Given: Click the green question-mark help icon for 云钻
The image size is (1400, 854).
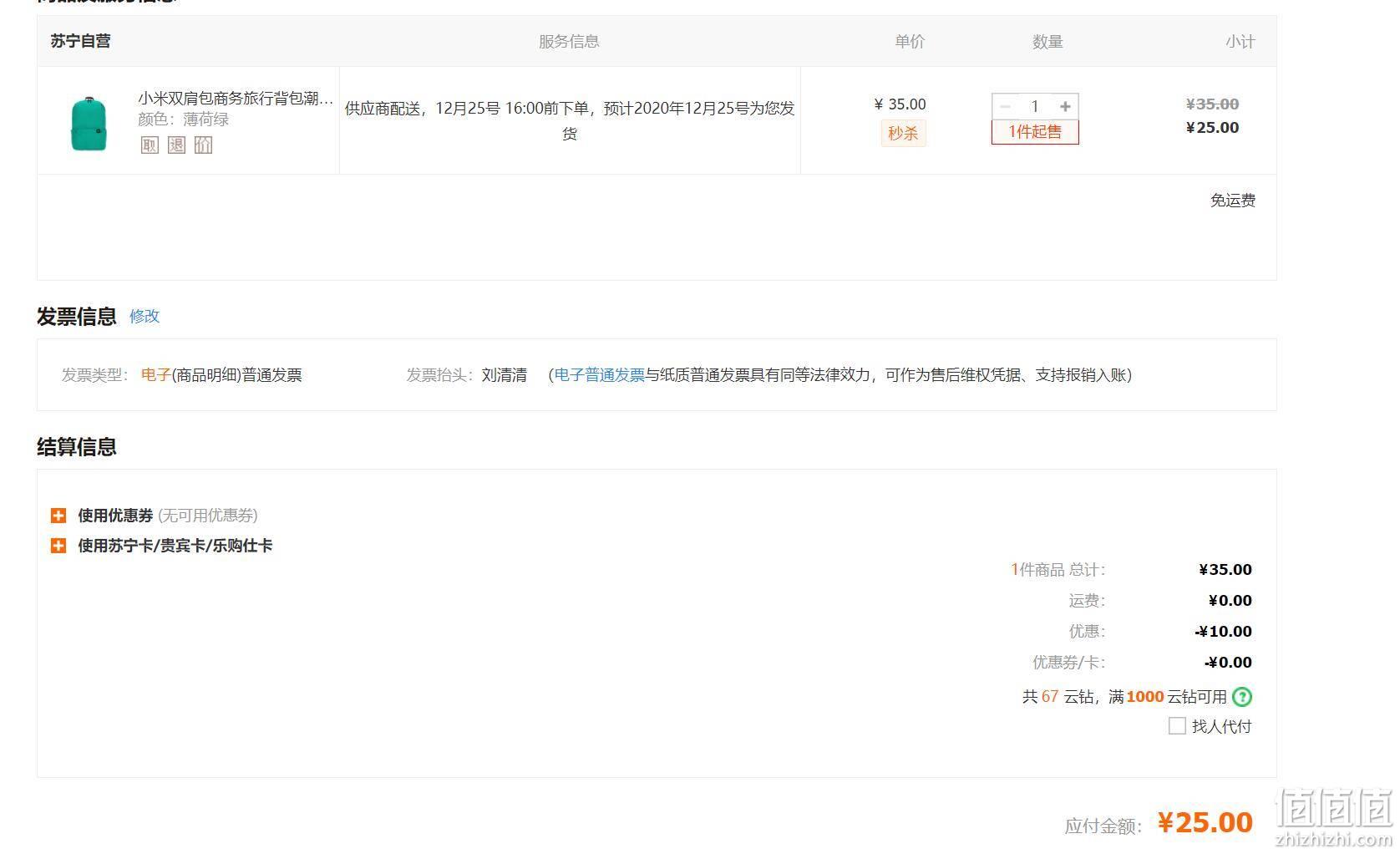Looking at the screenshot, I should pos(1242,696).
